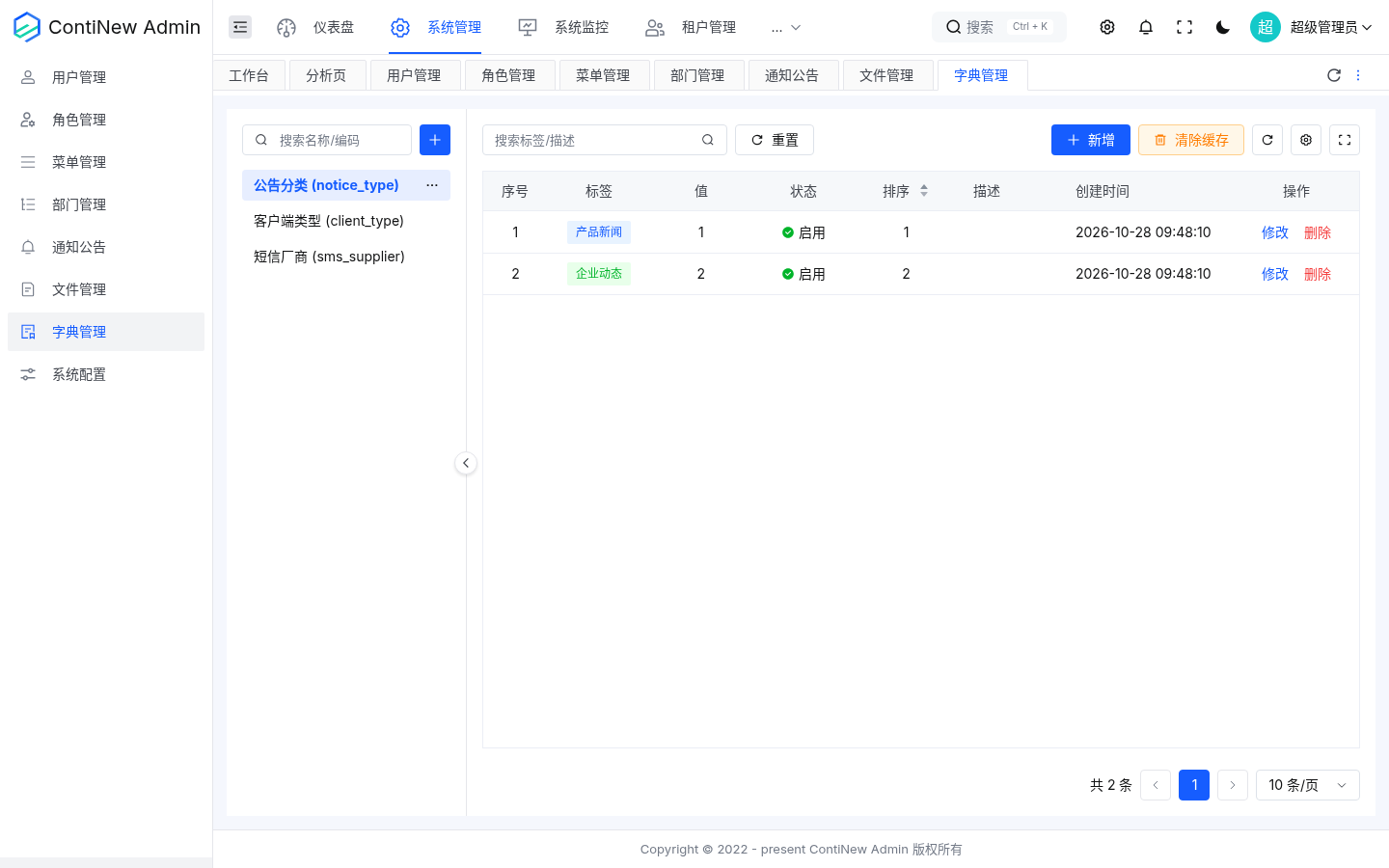Screen dimensions: 1389x868
Task: Click the 产品新闻 tag label
Action: tap(599, 232)
